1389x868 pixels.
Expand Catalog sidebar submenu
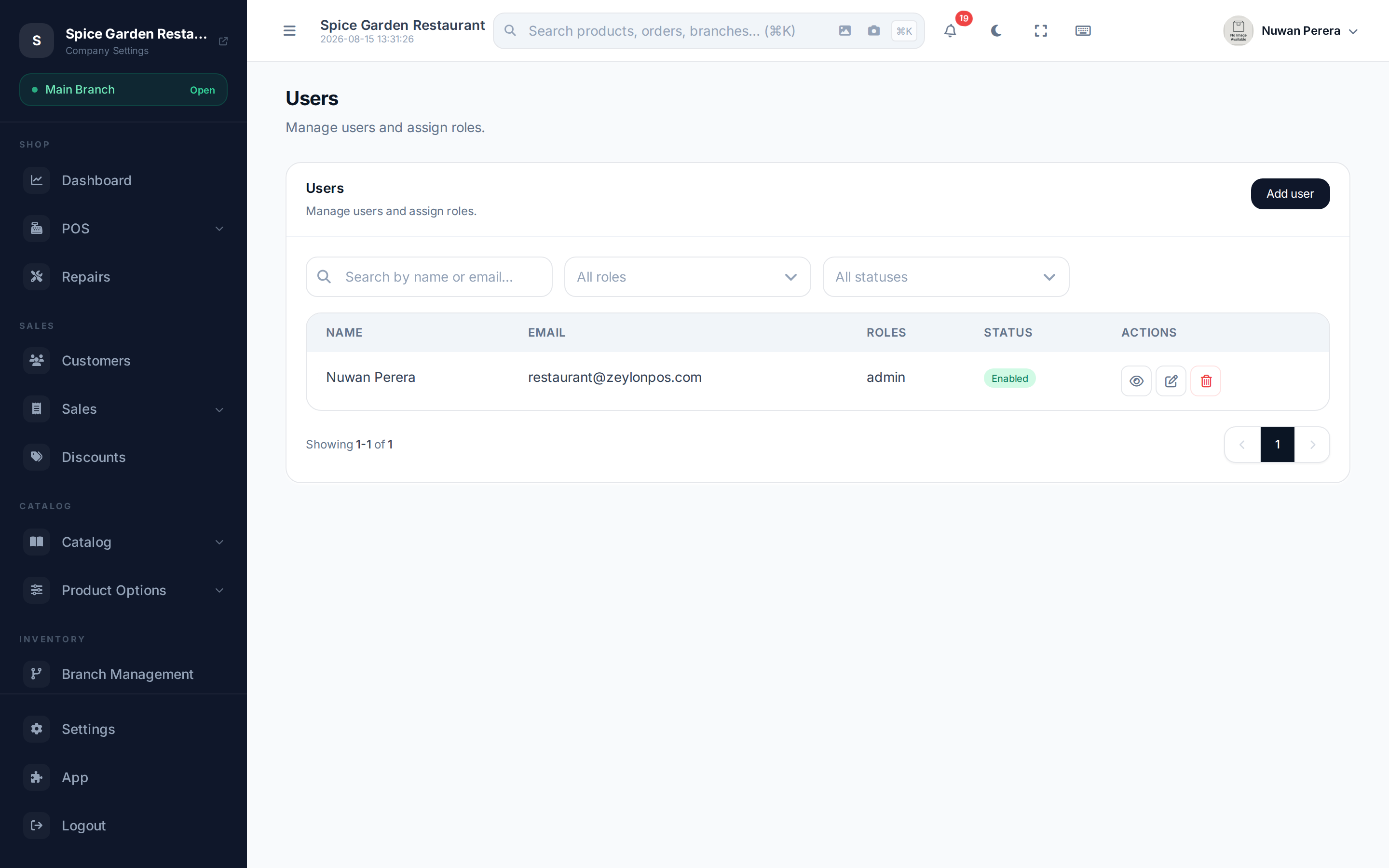[x=123, y=542]
